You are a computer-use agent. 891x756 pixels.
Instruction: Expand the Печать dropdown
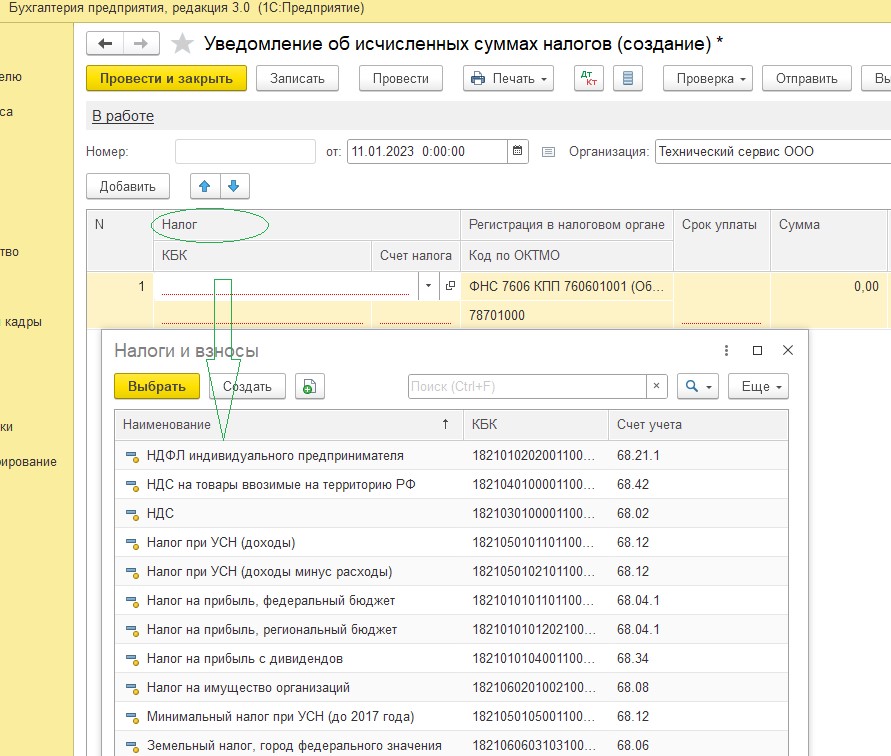click(509, 78)
